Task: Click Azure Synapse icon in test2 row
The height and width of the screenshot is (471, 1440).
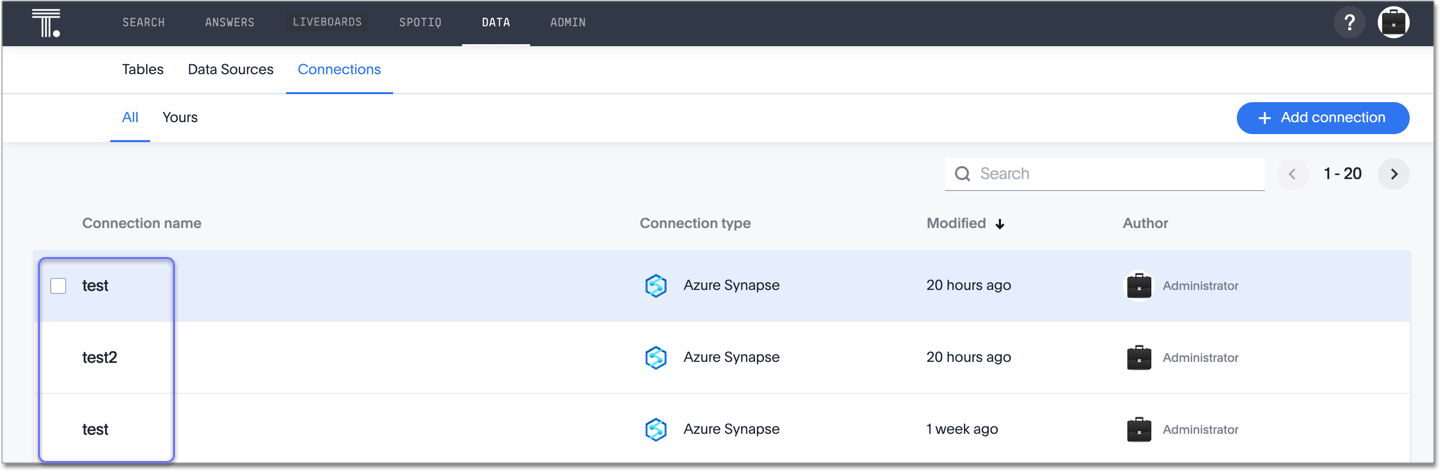Action: click(656, 358)
